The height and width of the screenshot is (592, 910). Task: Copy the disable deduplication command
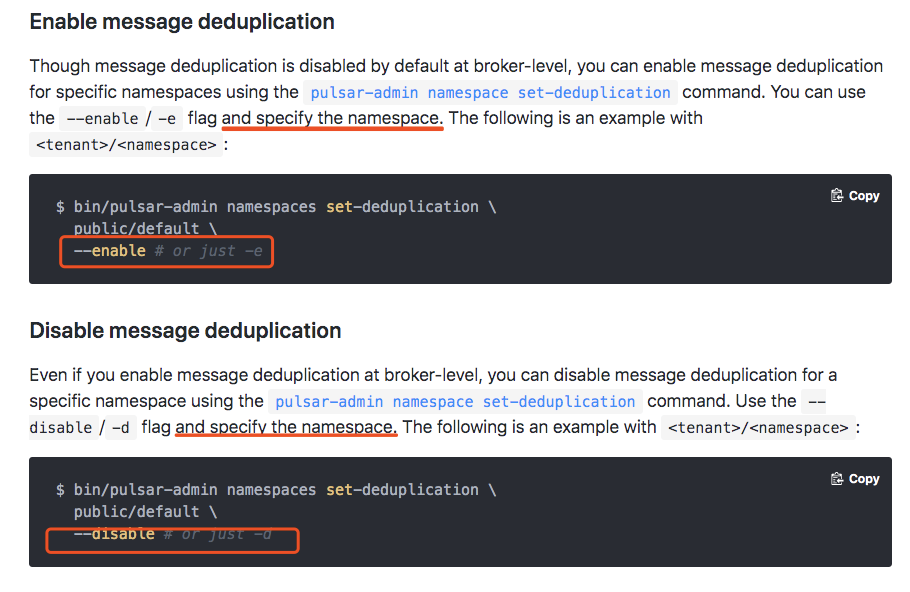click(x=855, y=479)
